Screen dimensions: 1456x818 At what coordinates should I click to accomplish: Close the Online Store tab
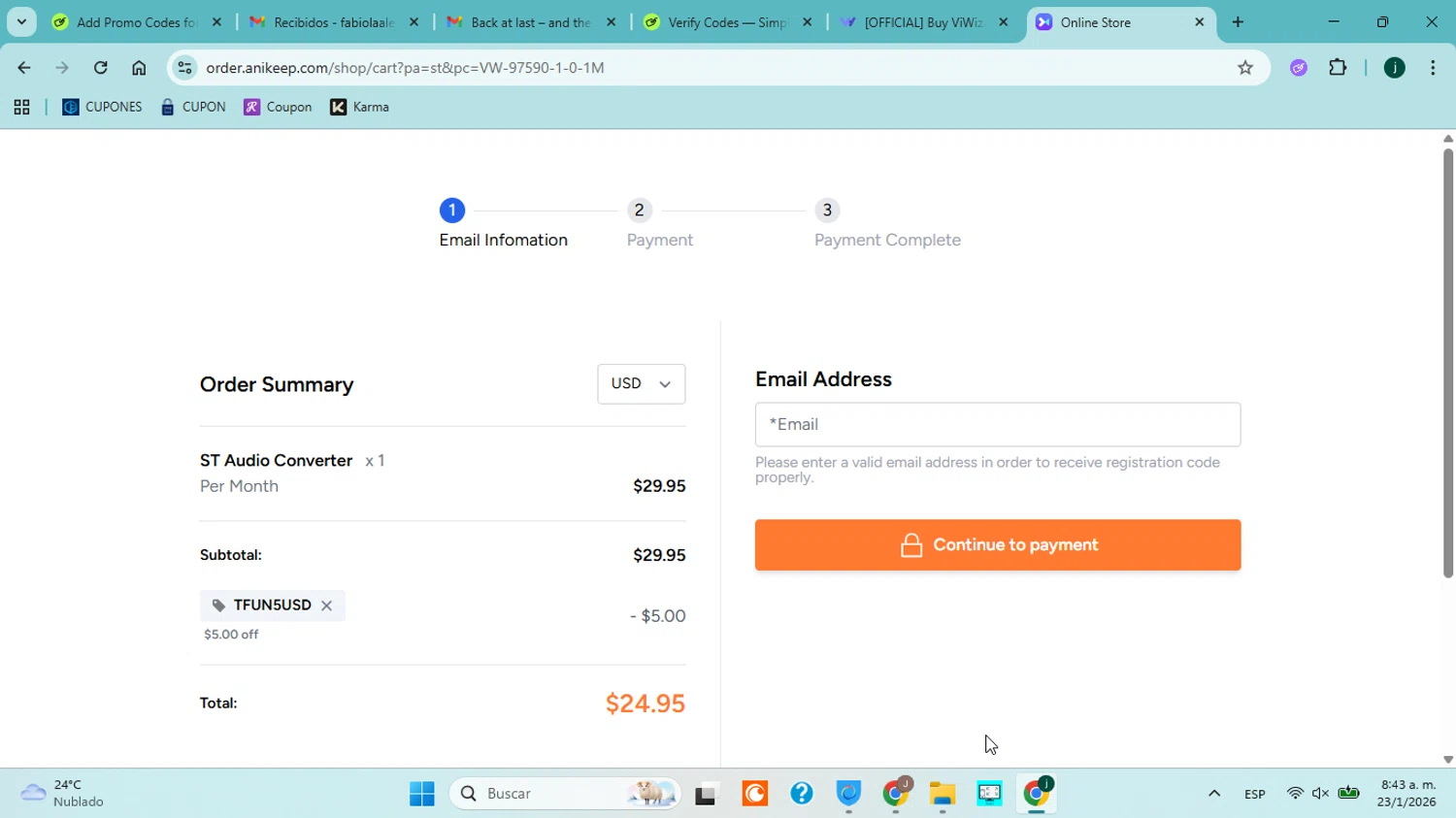coord(1199,22)
